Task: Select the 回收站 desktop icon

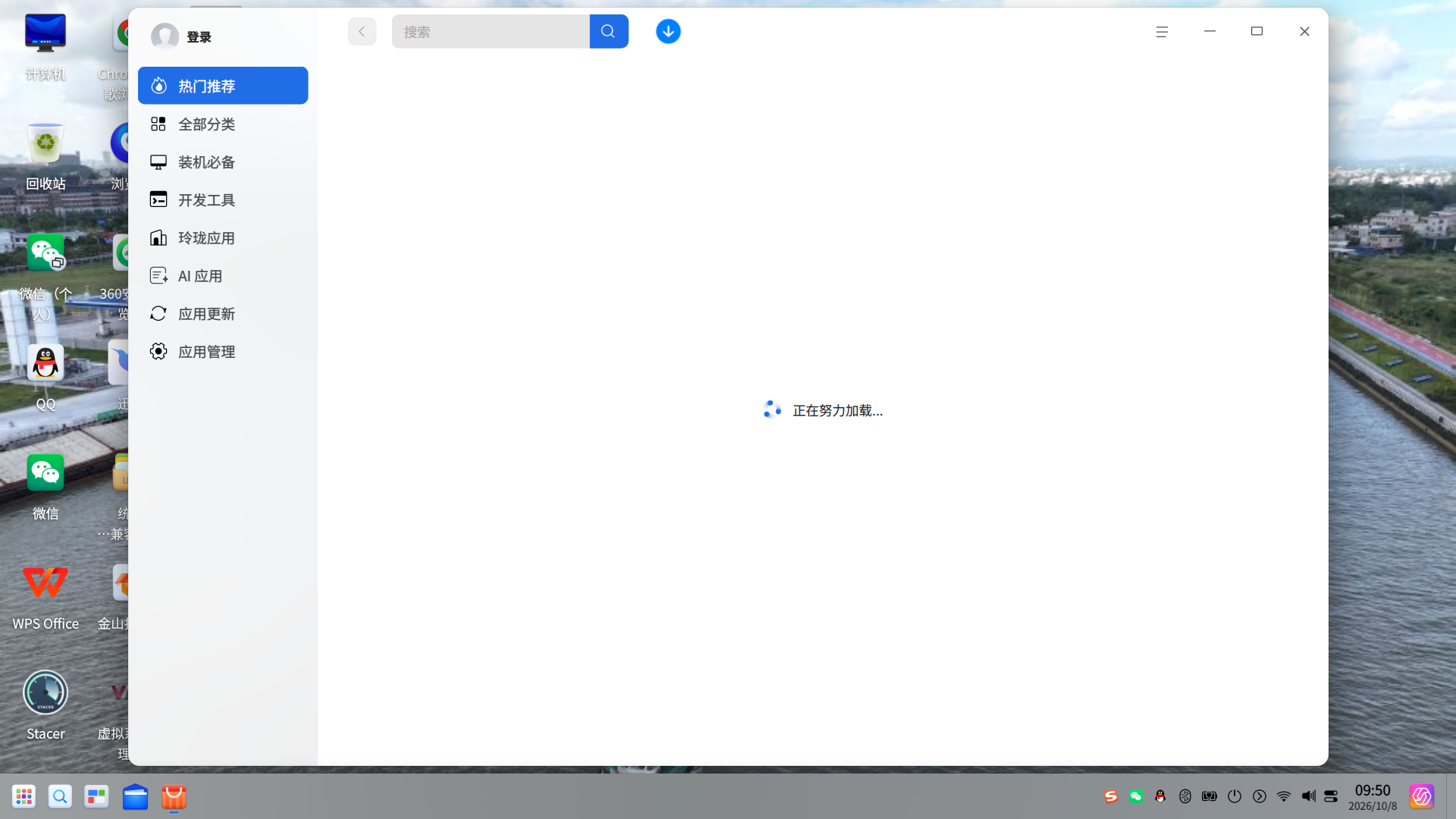Action: pos(45,156)
